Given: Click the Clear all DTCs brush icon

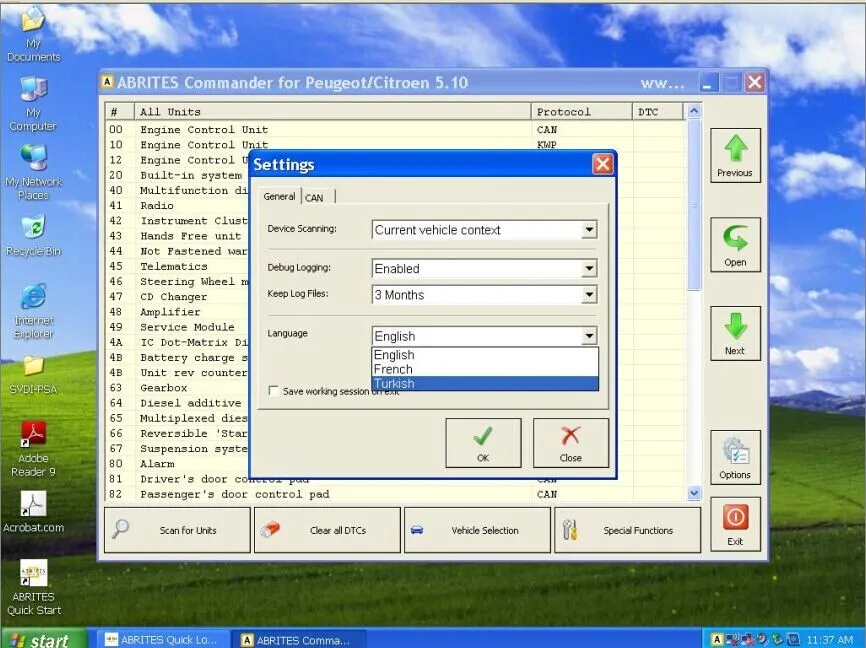Looking at the screenshot, I should 268,530.
